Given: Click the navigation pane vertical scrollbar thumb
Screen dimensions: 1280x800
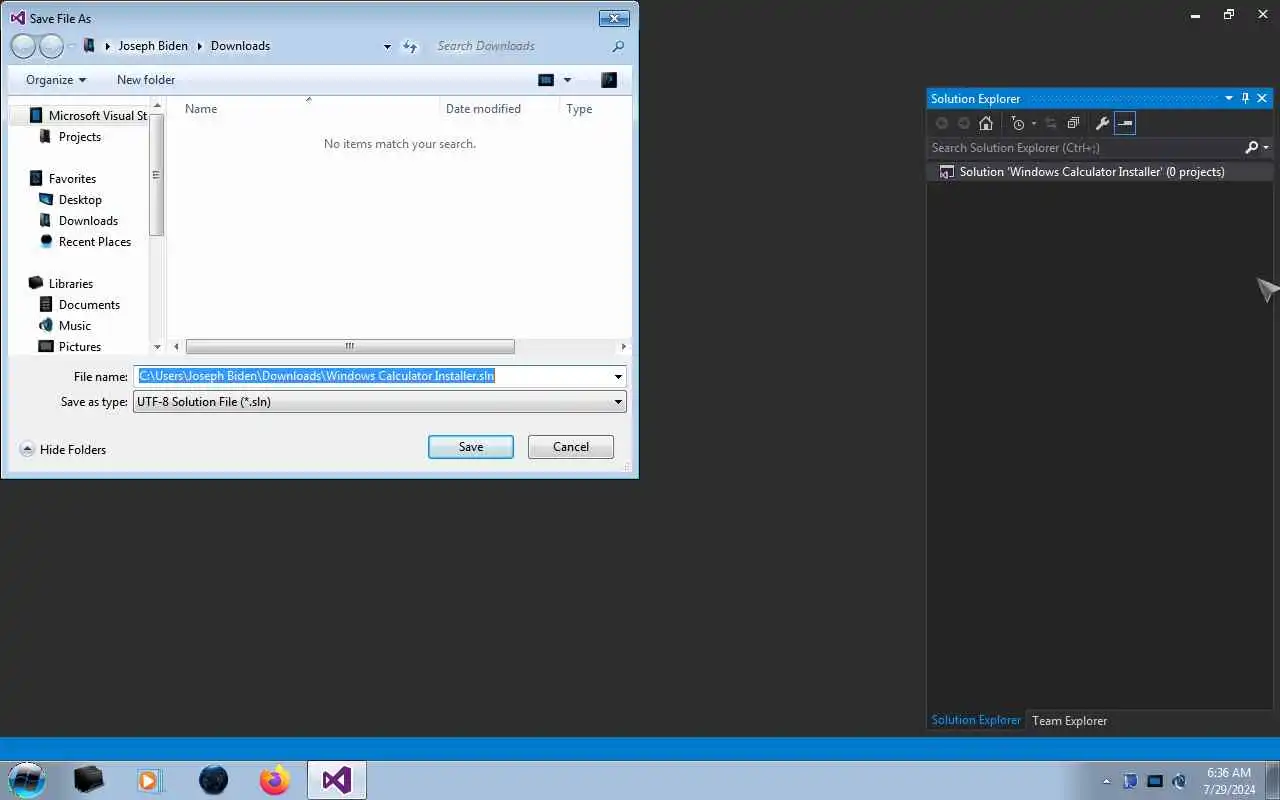Looking at the screenshot, I should tap(157, 175).
